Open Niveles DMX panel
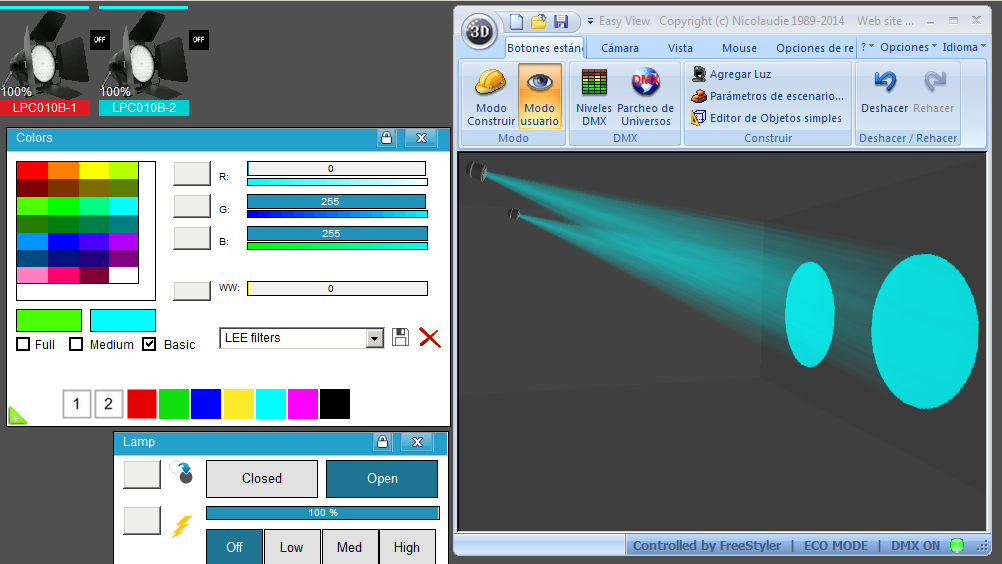This screenshot has height=564, width=1002. tap(594, 96)
